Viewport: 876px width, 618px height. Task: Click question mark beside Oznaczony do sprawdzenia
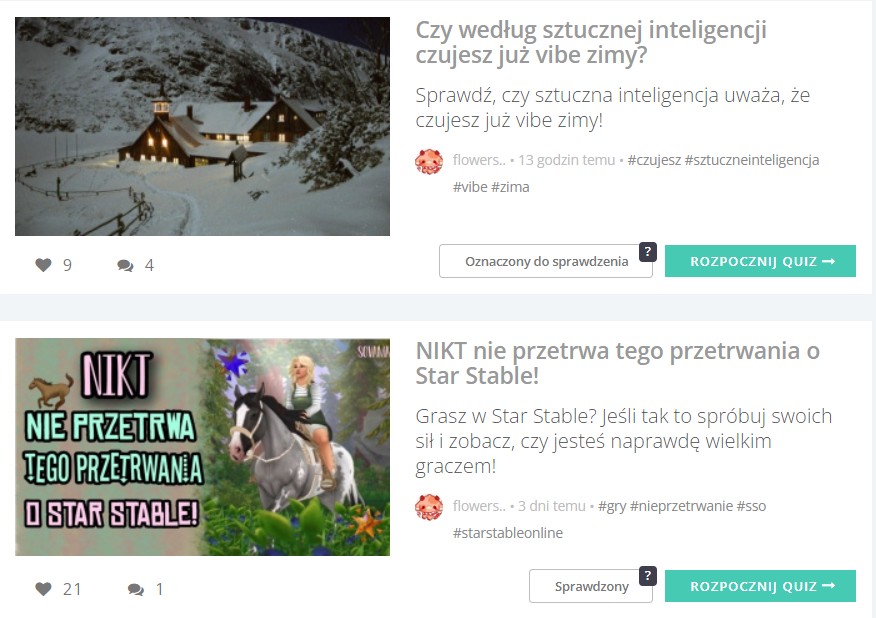click(x=648, y=251)
